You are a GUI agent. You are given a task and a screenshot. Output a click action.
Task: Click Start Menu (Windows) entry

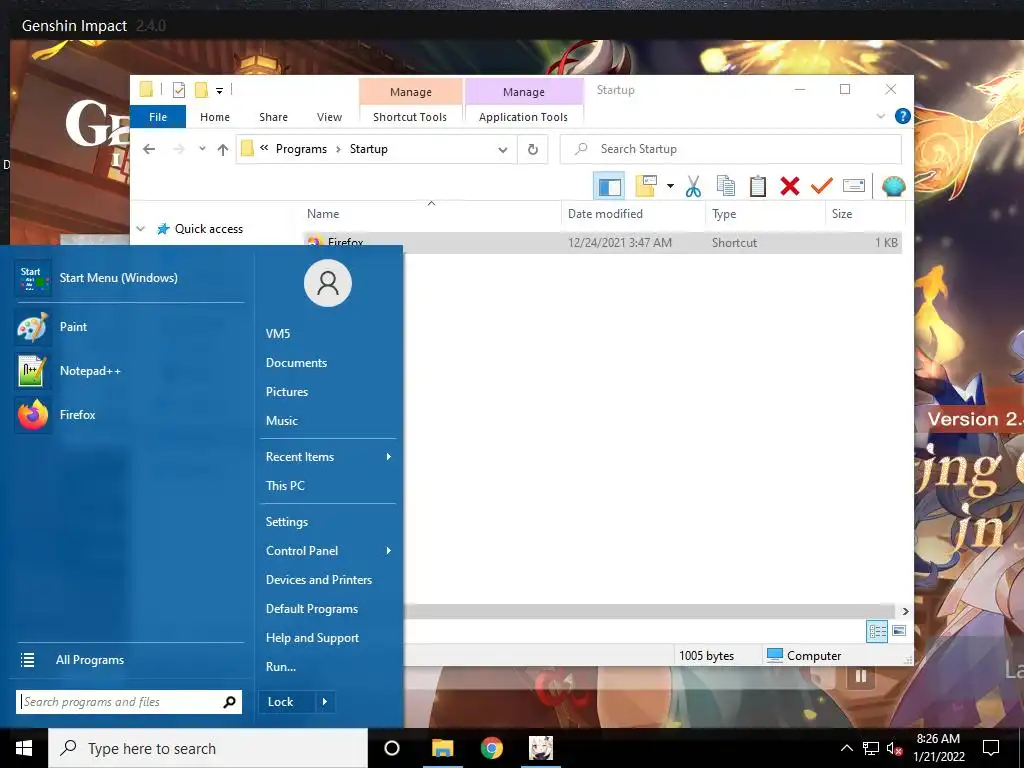[x=129, y=278]
